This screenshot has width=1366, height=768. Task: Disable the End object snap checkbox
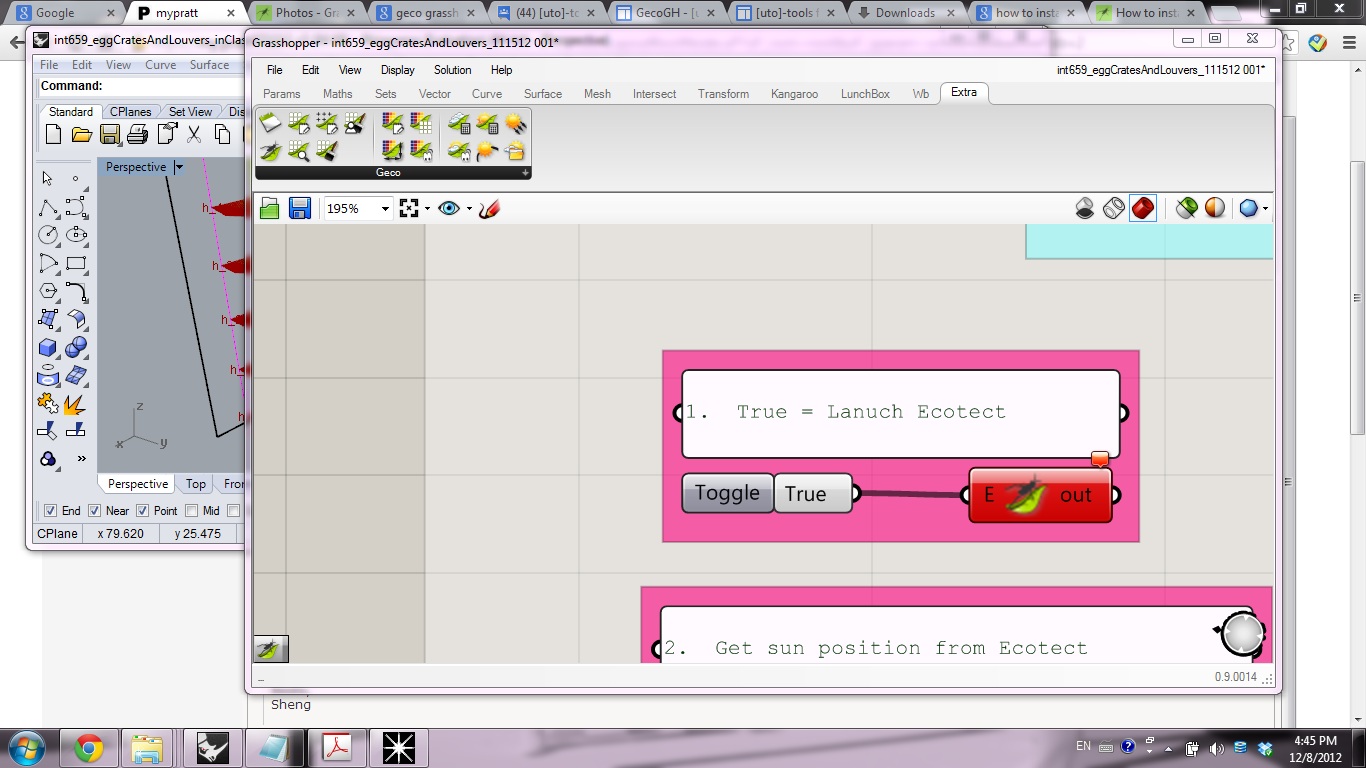click(x=51, y=511)
